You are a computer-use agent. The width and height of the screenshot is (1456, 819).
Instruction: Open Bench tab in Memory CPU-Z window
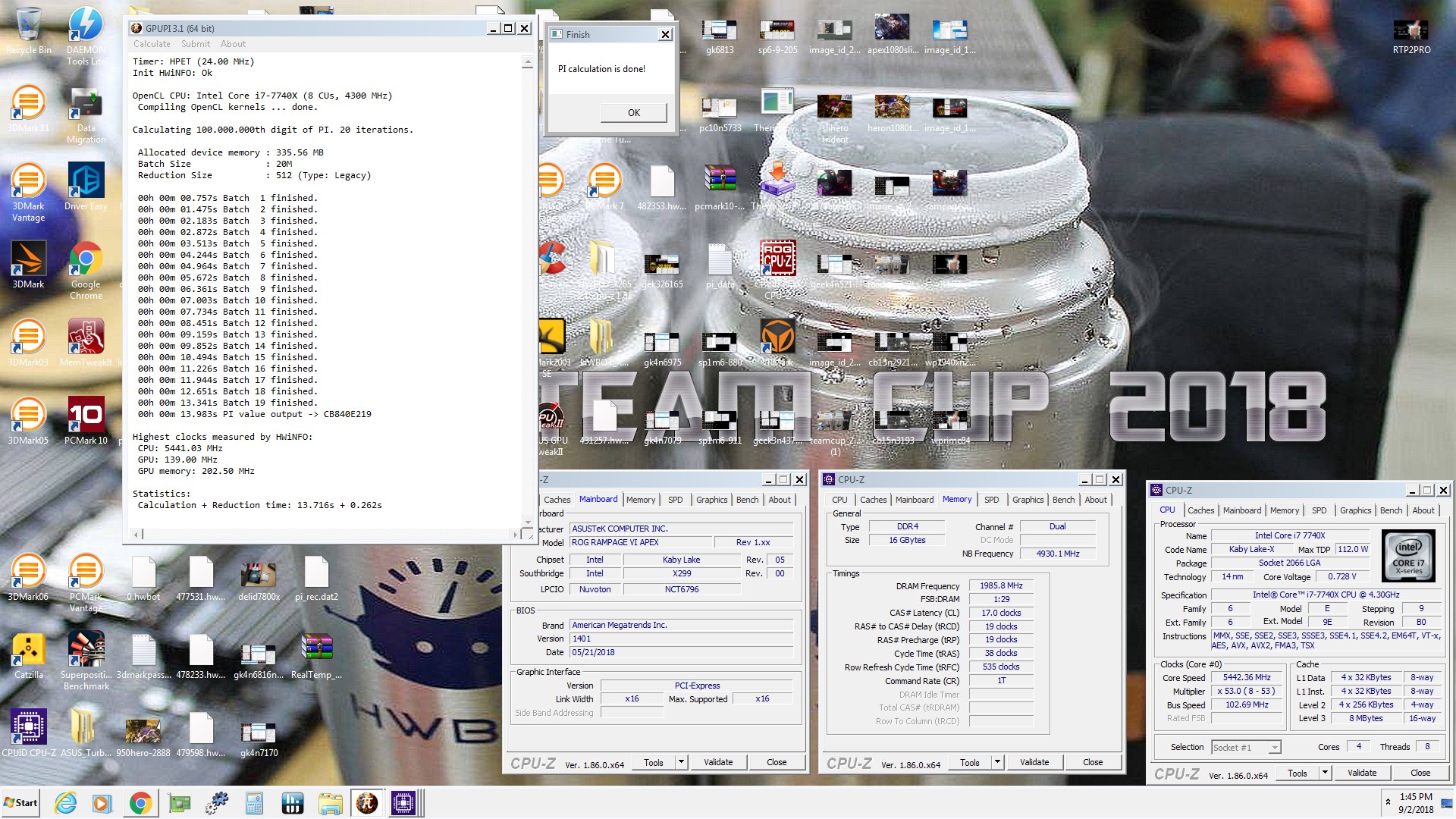1063,500
